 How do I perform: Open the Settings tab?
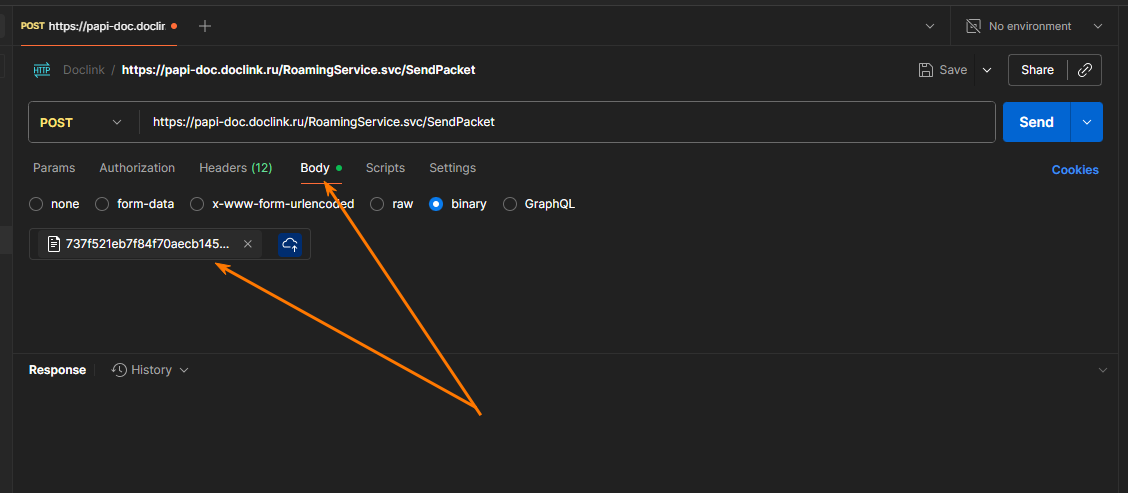click(452, 168)
